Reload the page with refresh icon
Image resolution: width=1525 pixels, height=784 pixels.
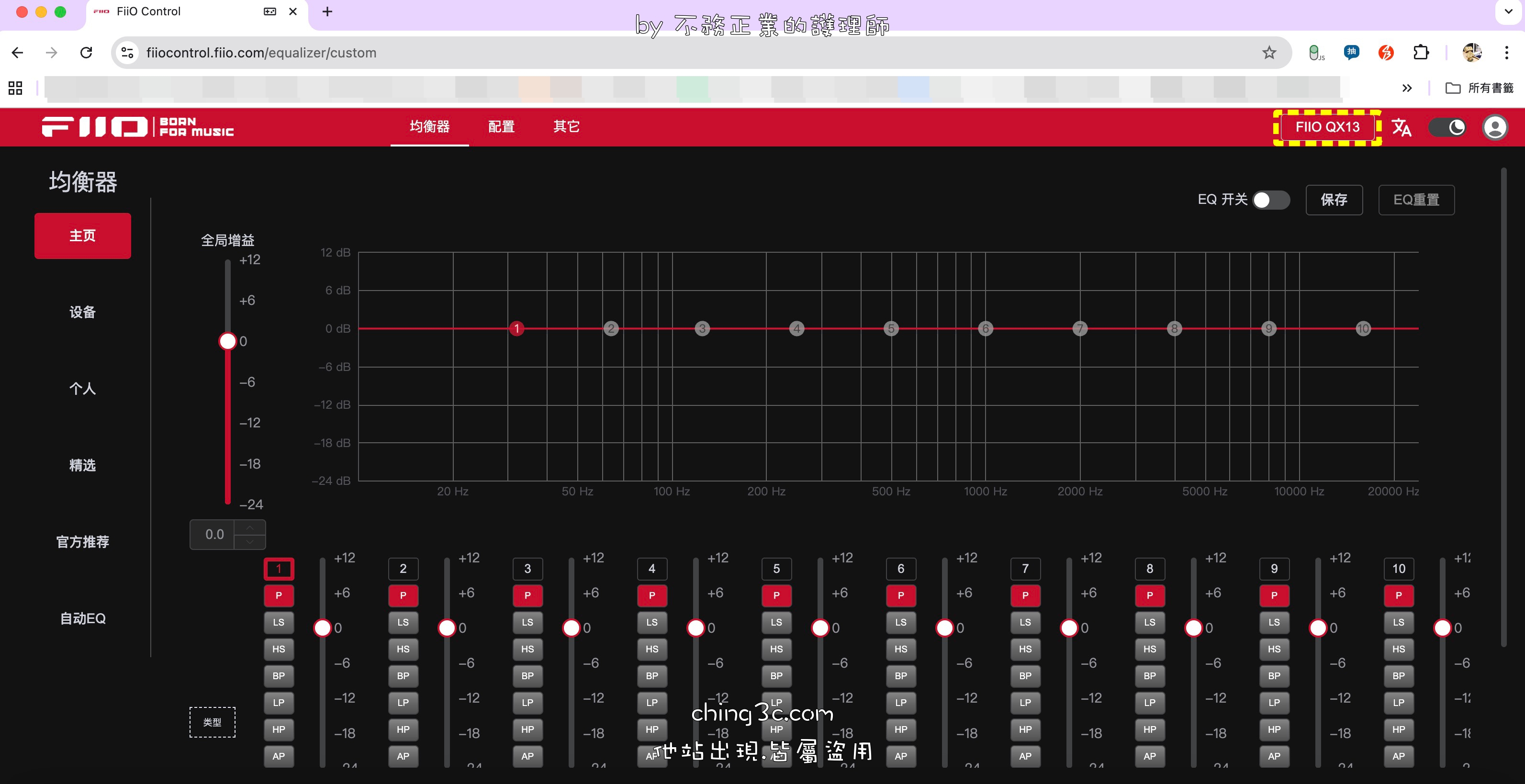(87, 53)
